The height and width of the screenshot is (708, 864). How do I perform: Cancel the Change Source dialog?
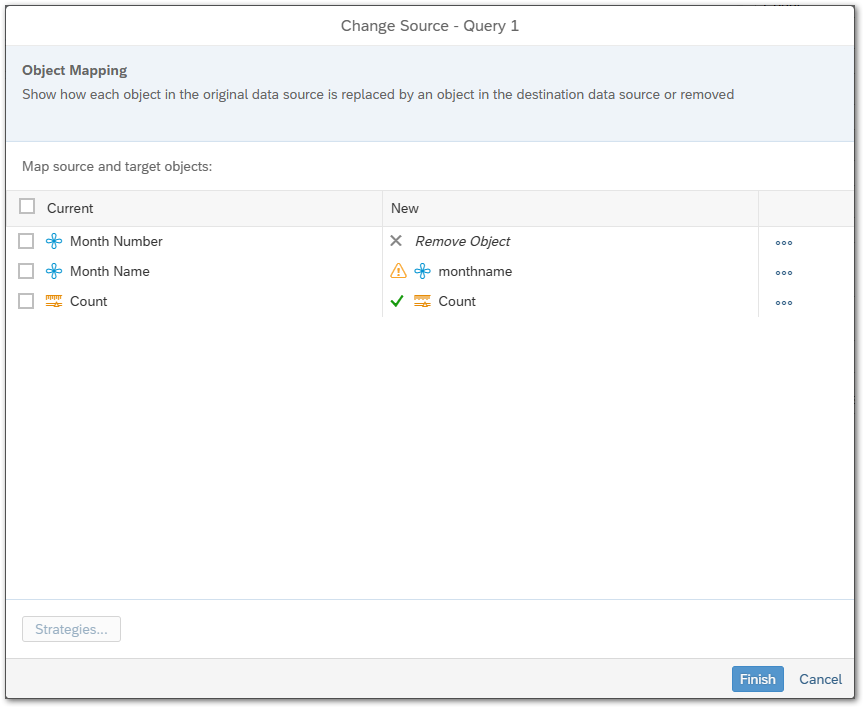point(820,679)
